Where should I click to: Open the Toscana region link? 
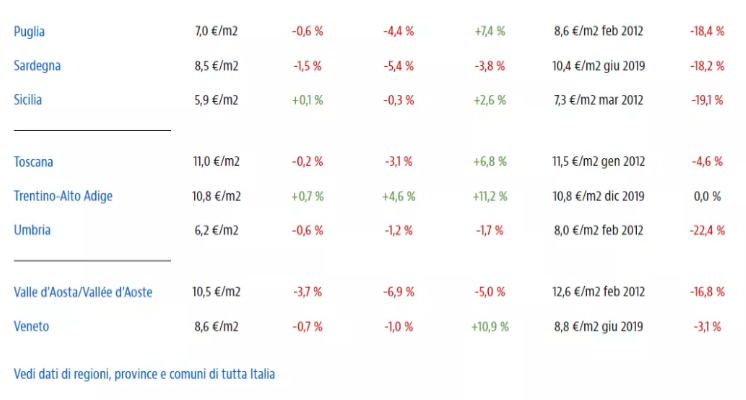point(34,161)
